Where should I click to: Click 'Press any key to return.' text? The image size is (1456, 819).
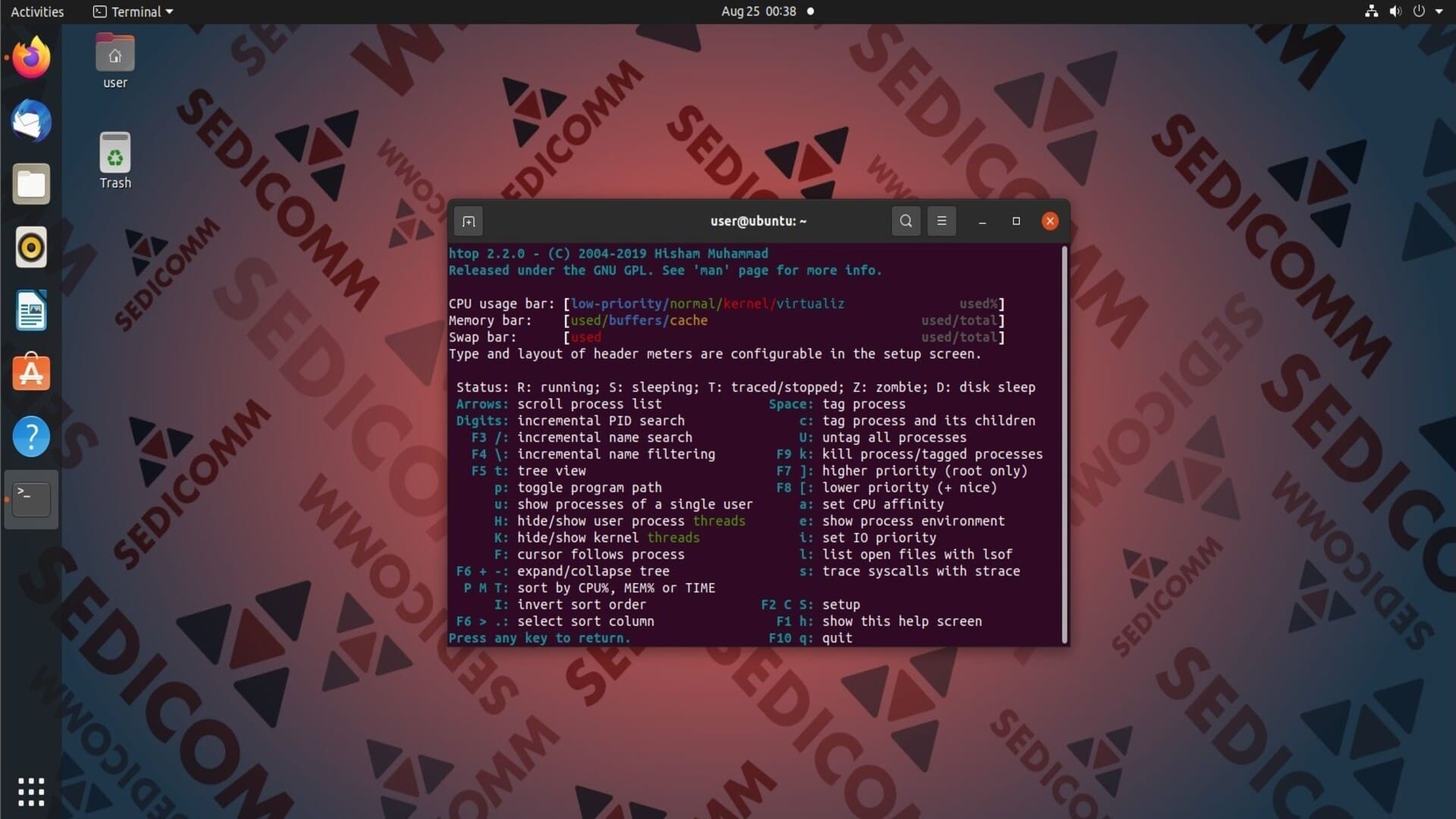coord(539,638)
